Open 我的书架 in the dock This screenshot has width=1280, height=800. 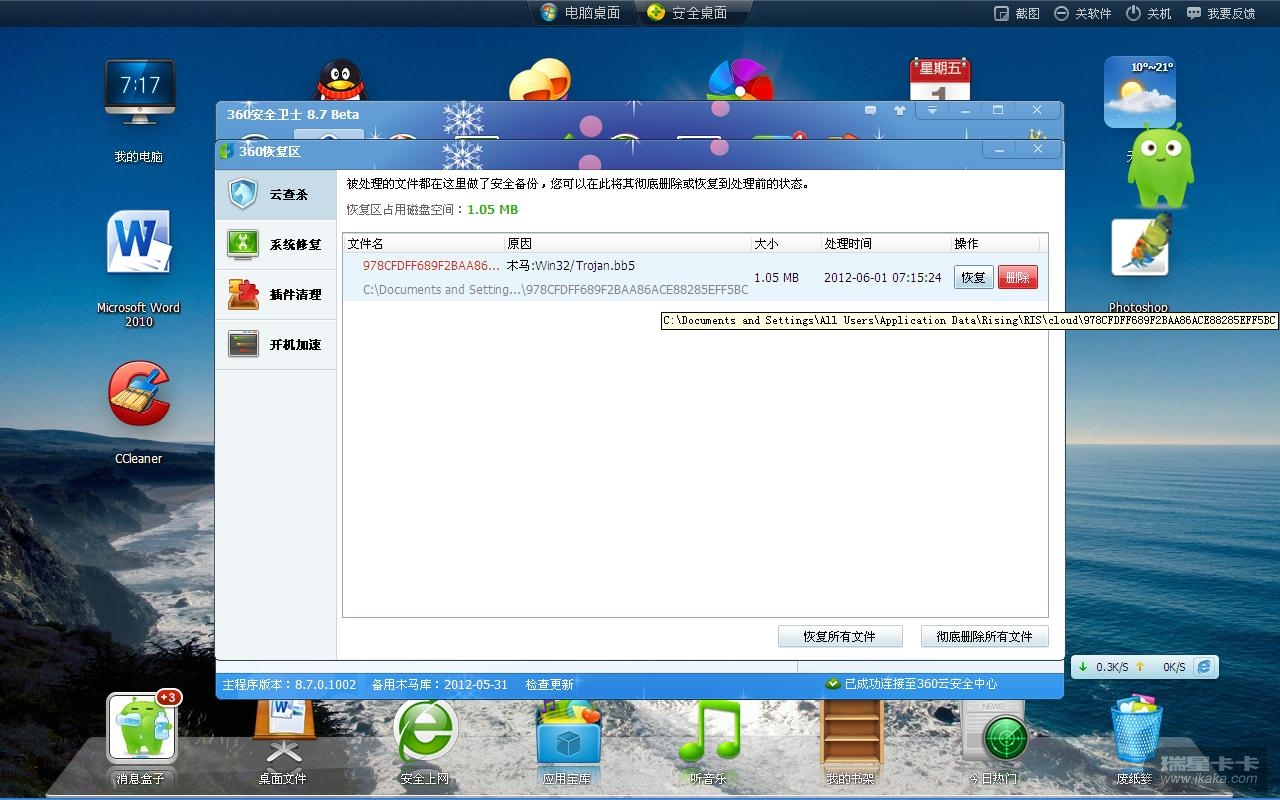pyautogui.click(x=851, y=741)
